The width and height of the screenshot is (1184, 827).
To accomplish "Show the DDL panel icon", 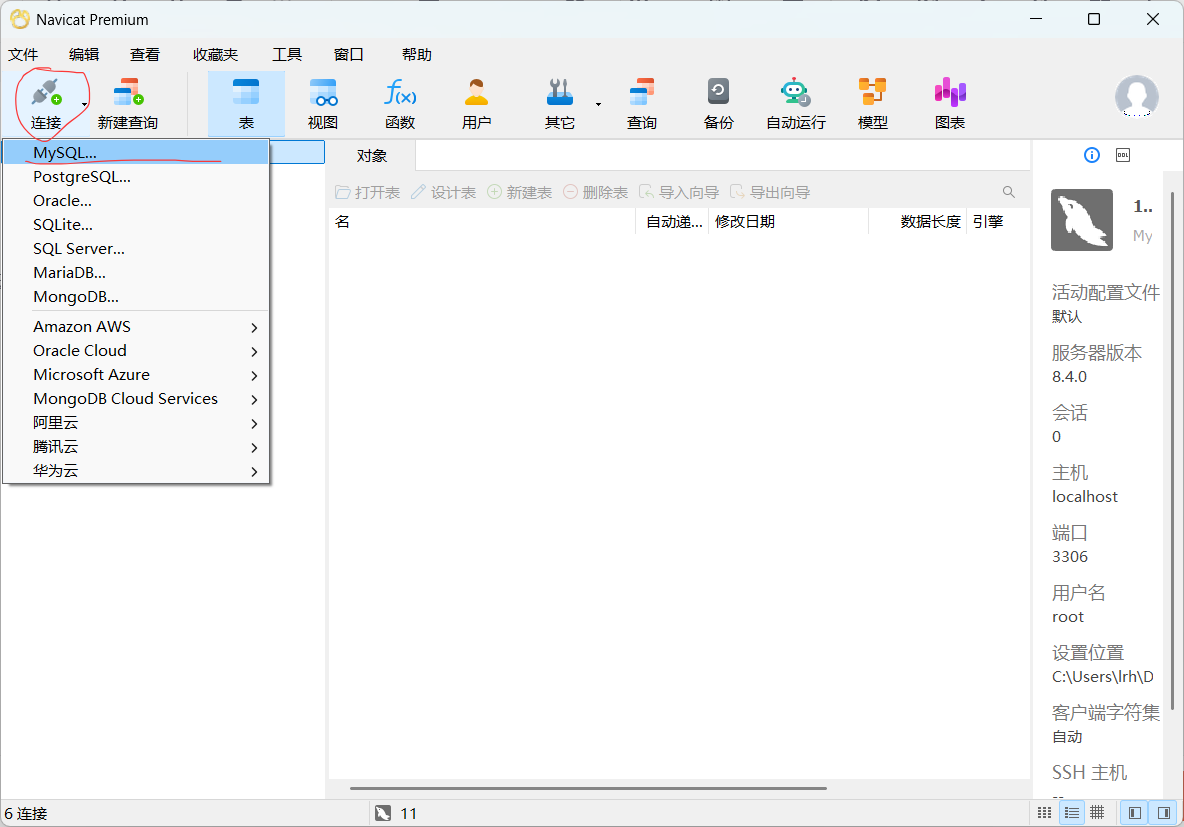I will click(x=1124, y=155).
